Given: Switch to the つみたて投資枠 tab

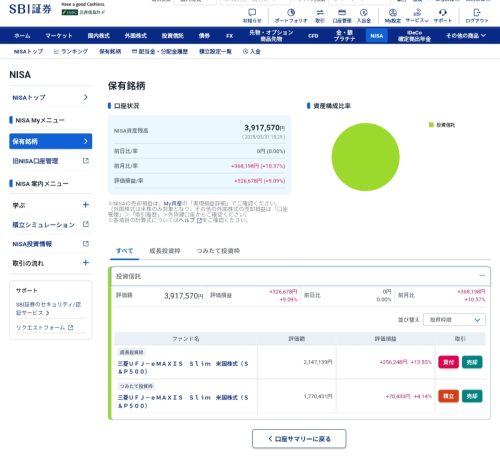Looking at the screenshot, I should 218,251.
